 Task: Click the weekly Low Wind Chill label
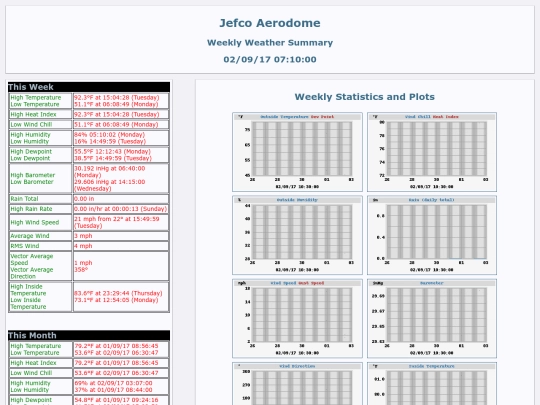pos(31,124)
